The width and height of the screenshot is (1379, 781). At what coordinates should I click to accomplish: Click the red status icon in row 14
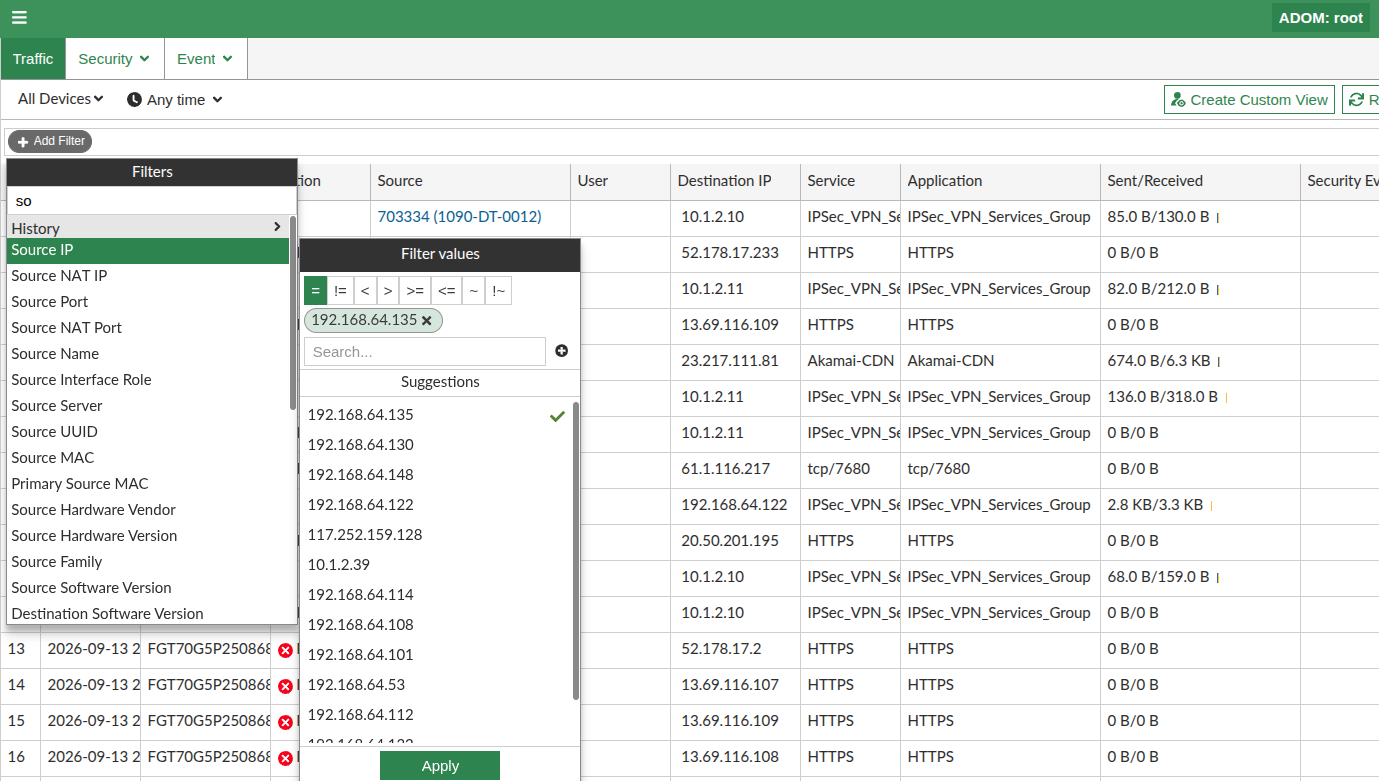click(x=285, y=686)
